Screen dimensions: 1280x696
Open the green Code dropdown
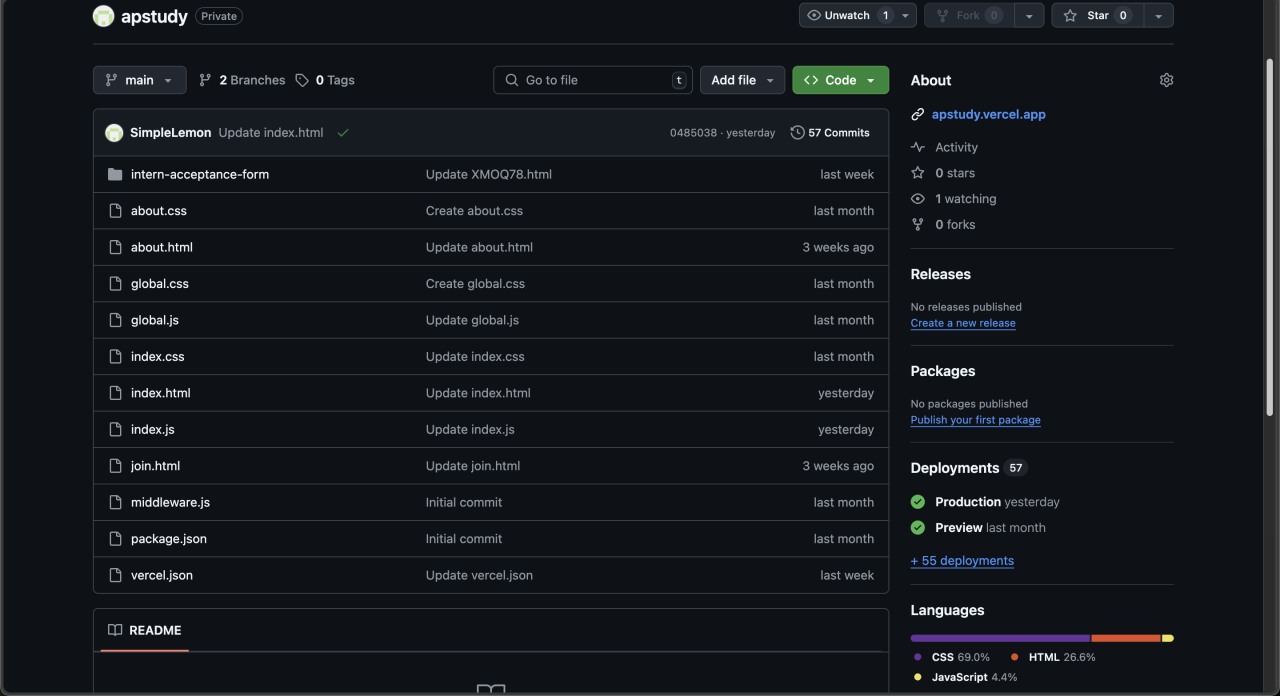point(840,80)
